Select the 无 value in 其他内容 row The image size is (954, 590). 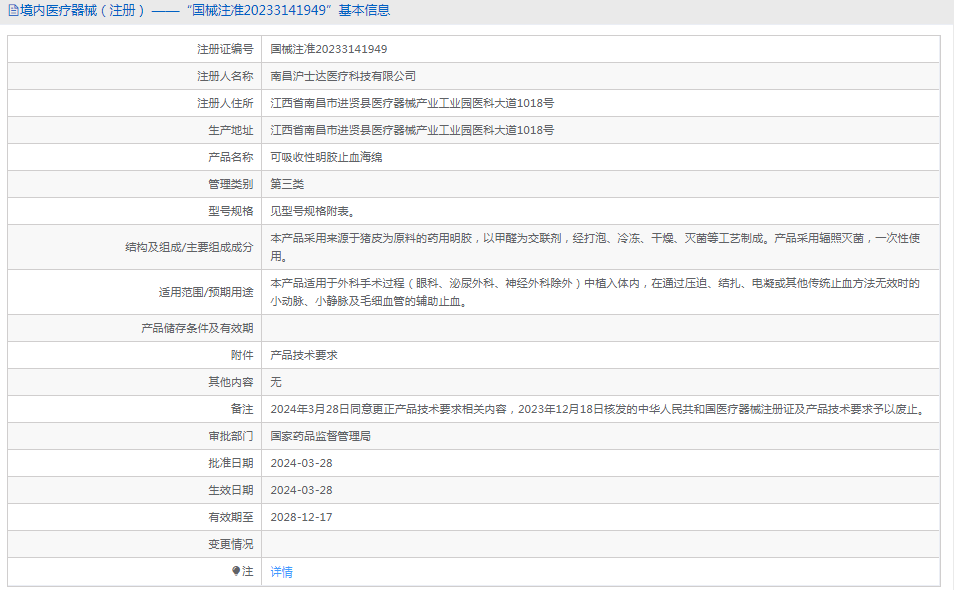coord(276,382)
